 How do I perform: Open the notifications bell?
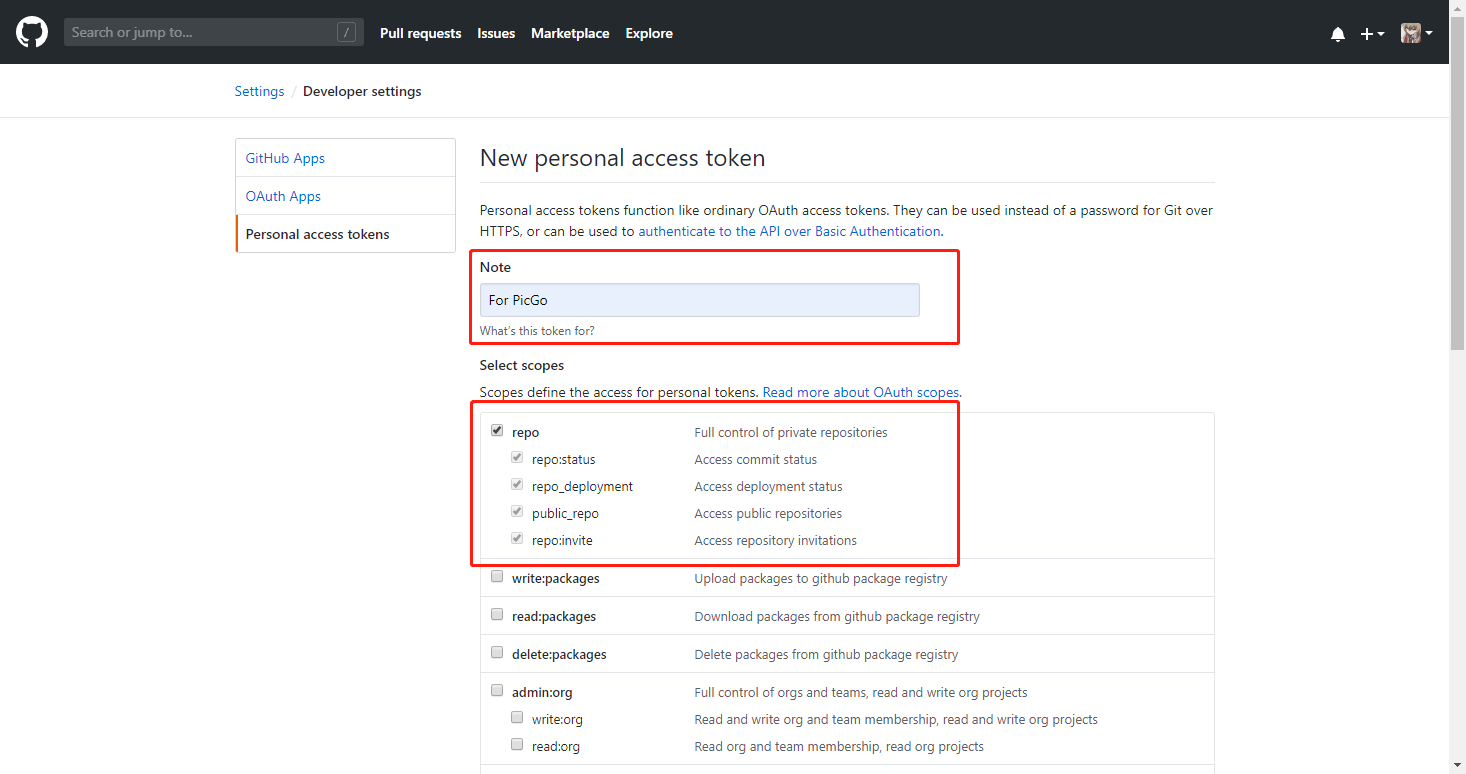[1338, 33]
